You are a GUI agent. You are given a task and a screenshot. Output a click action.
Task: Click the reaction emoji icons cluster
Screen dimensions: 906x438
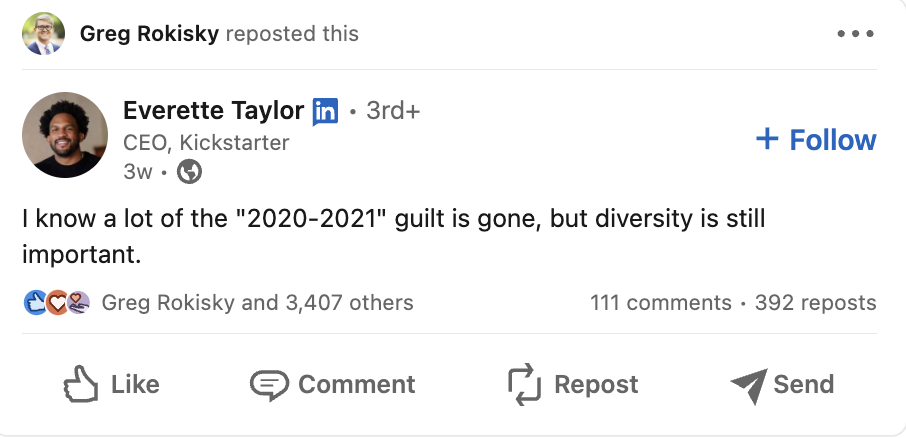coord(57,302)
